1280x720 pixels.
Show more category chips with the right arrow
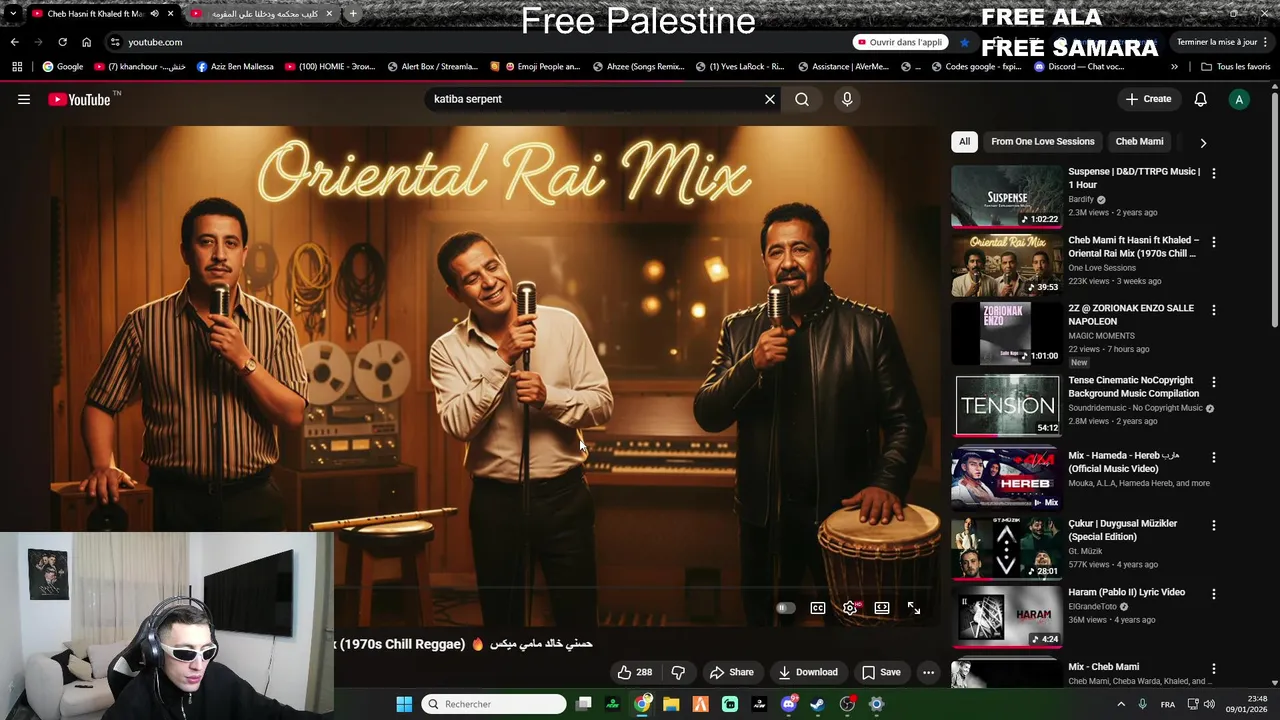1203,142
